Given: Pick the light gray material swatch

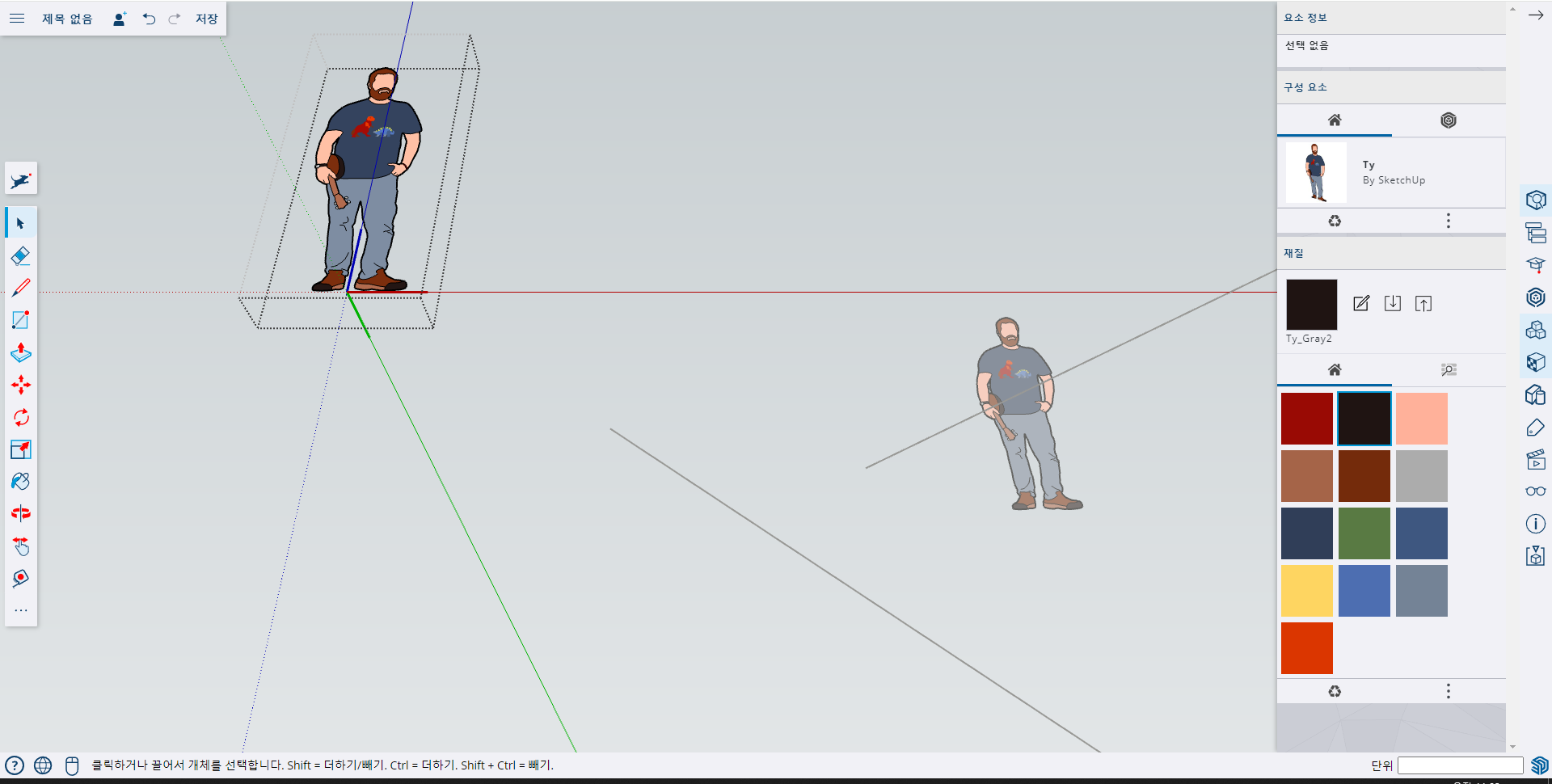Looking at the screenshot, I should tap(1422, 476).
